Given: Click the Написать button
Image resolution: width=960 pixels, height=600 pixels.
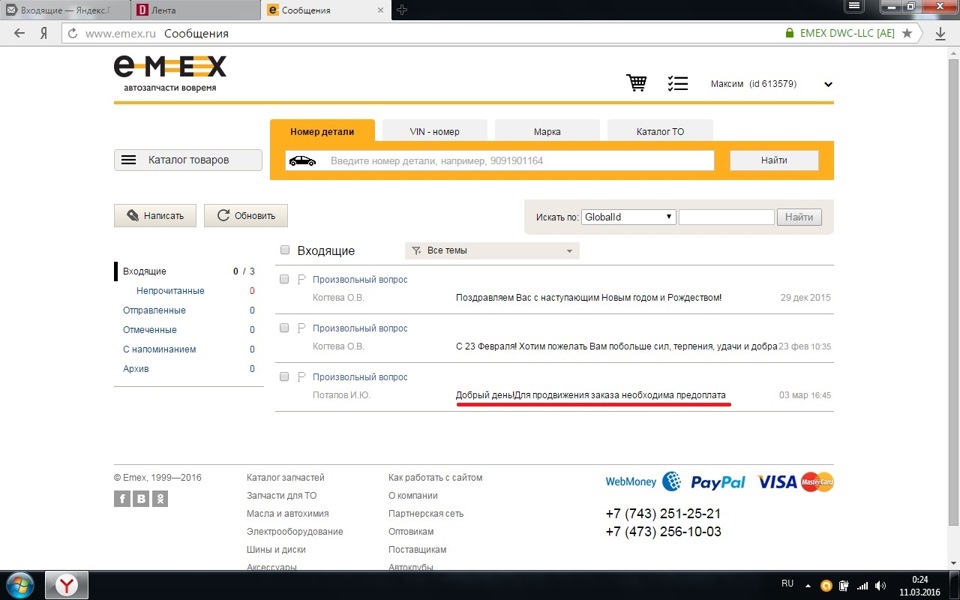Looking at the screenshot, I should click(x=155, y=215).
